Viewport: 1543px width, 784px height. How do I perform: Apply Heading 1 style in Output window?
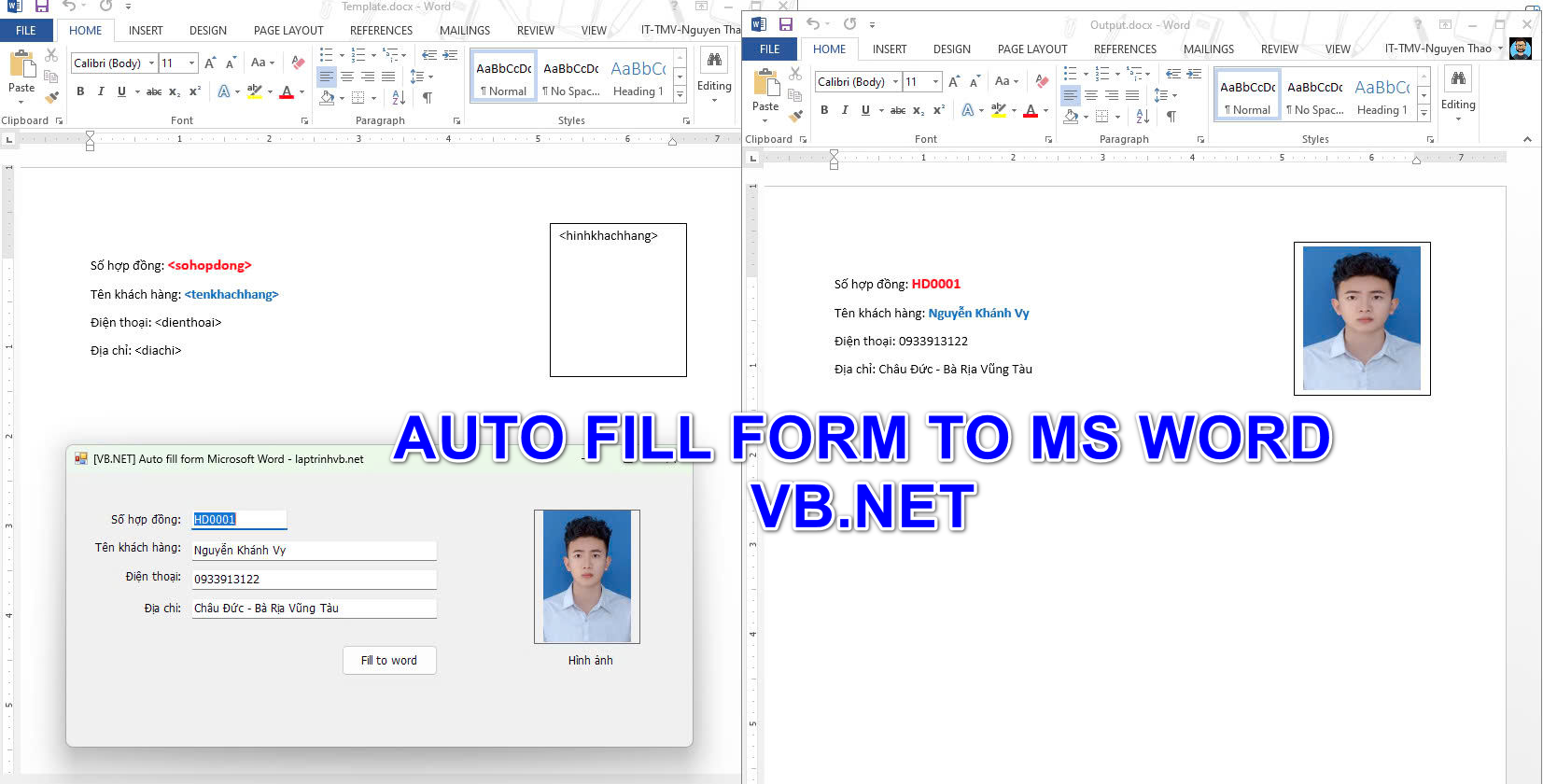(1382, 95)
